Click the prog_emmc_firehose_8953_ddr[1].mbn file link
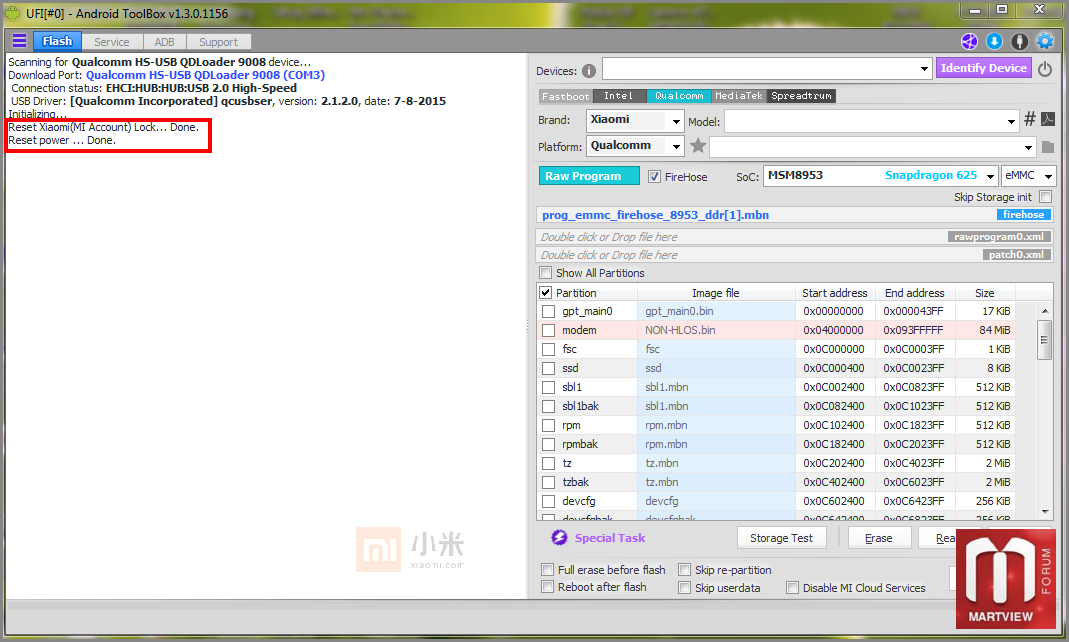This screenshot has height=642, width=1069. click(655, 215)
